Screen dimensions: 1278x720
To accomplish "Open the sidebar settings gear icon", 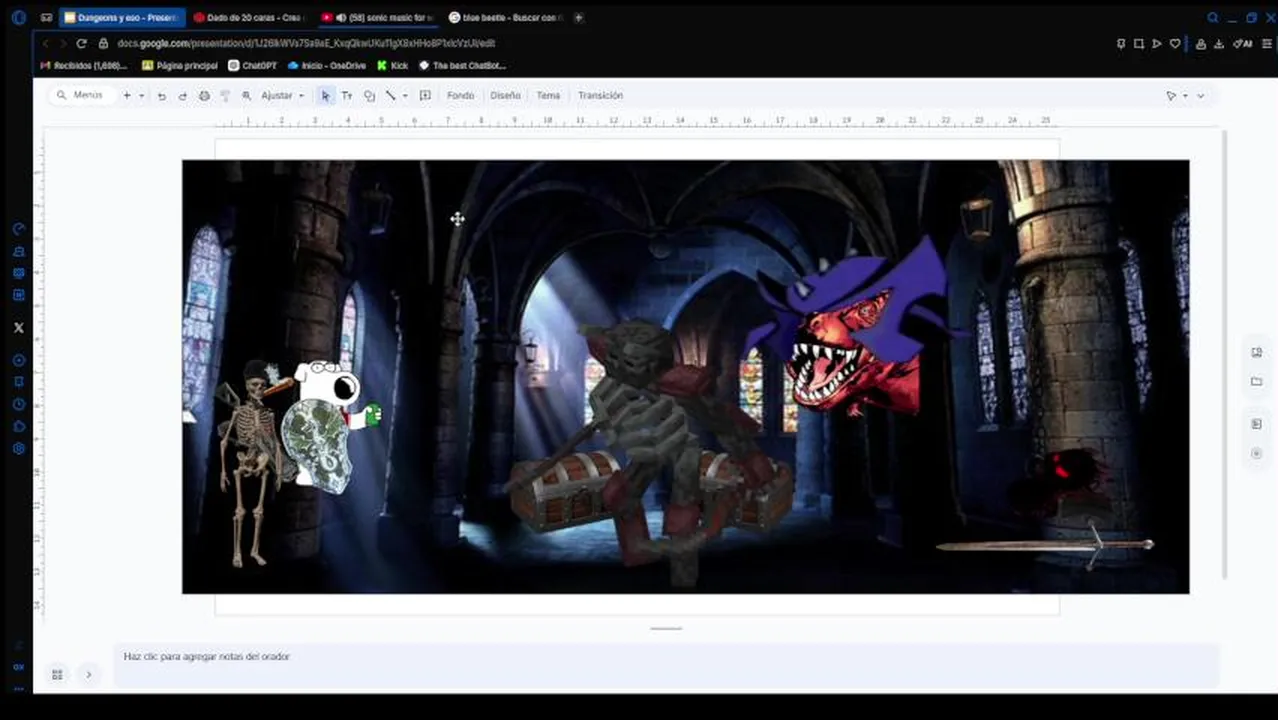I will coord(19,449).
